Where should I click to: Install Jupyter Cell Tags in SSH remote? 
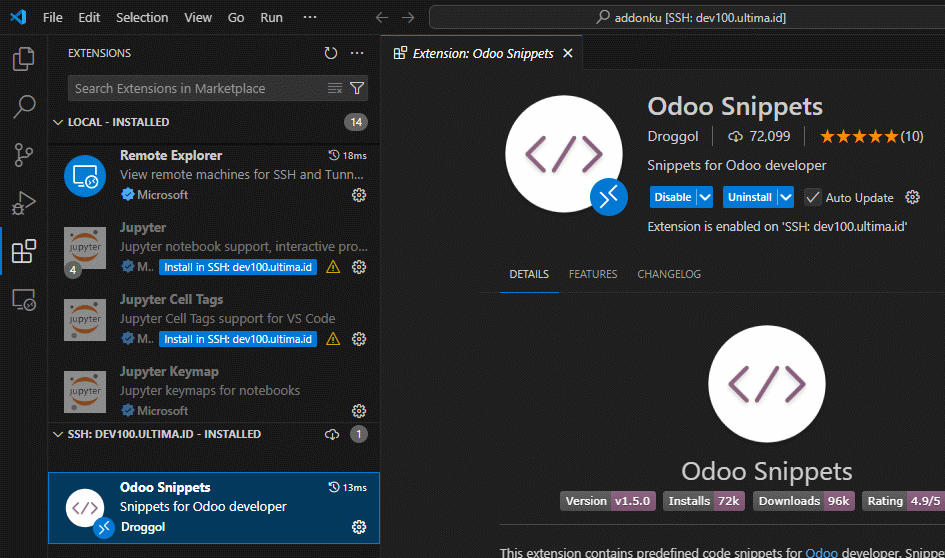point(238,339)
